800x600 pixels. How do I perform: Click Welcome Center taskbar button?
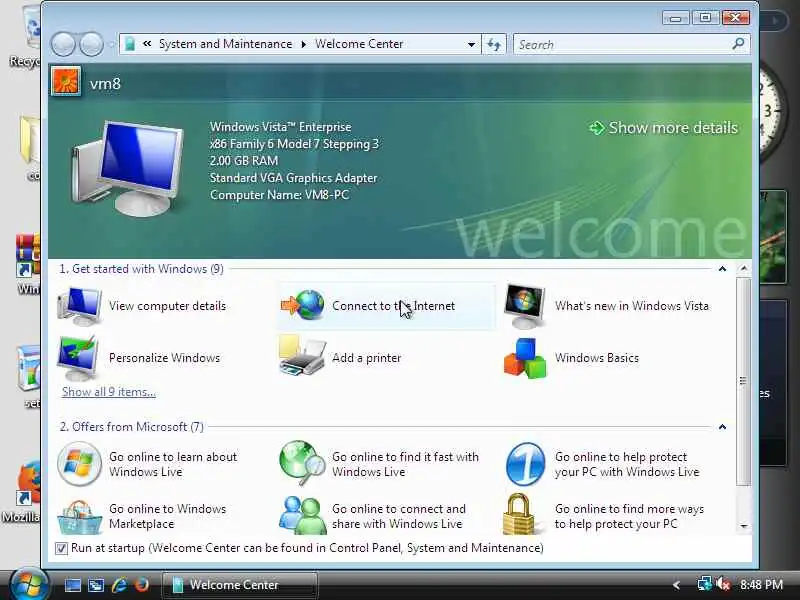tap(240, 585)
